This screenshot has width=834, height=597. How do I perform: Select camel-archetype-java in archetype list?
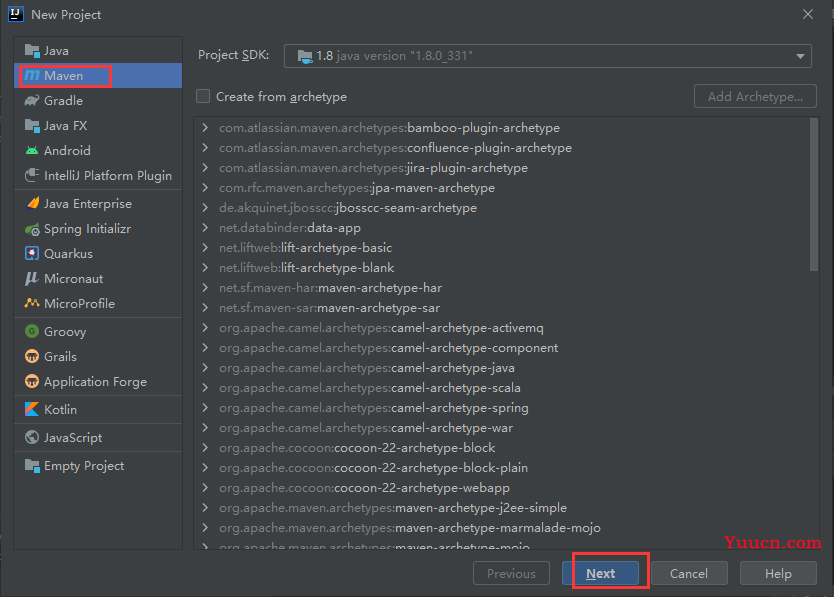(x=367, y=368)
